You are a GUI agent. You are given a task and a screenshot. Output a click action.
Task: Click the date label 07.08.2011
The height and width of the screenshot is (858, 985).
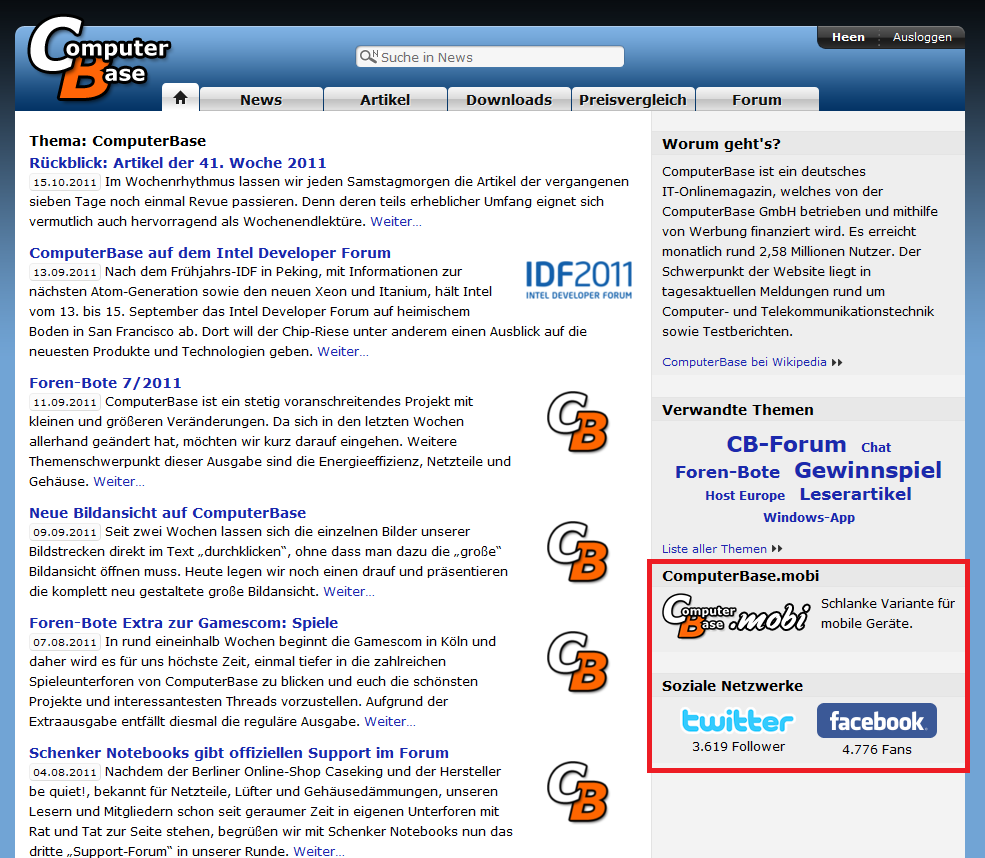click(65, 643)
